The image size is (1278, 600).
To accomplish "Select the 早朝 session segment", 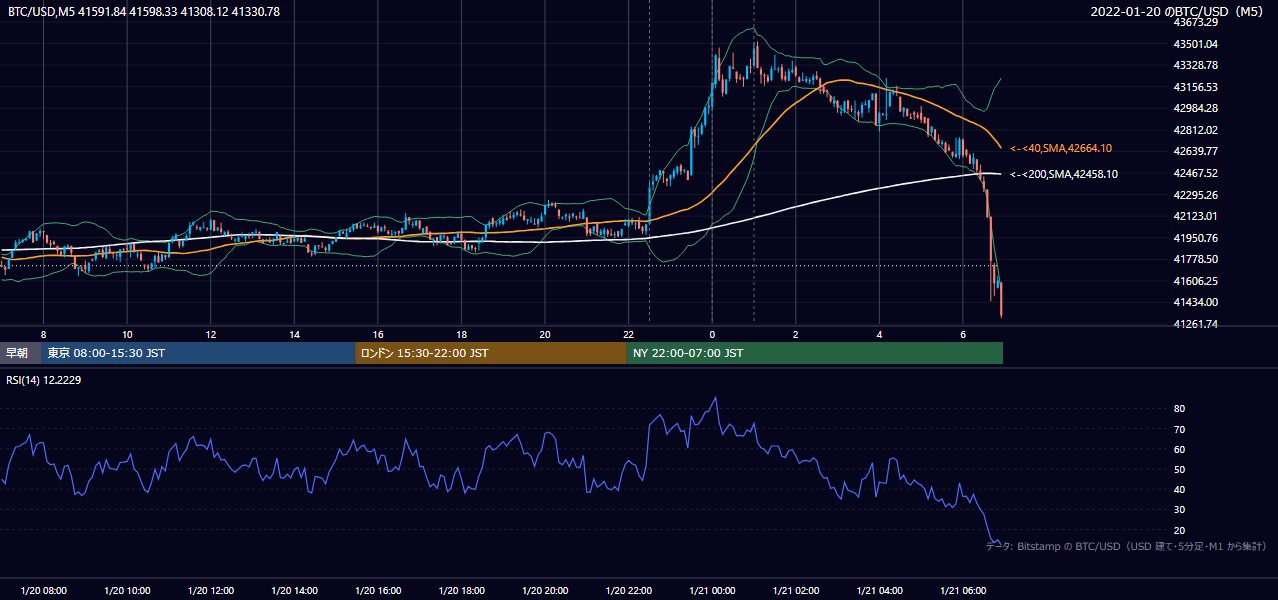I will tap(20, 353).
